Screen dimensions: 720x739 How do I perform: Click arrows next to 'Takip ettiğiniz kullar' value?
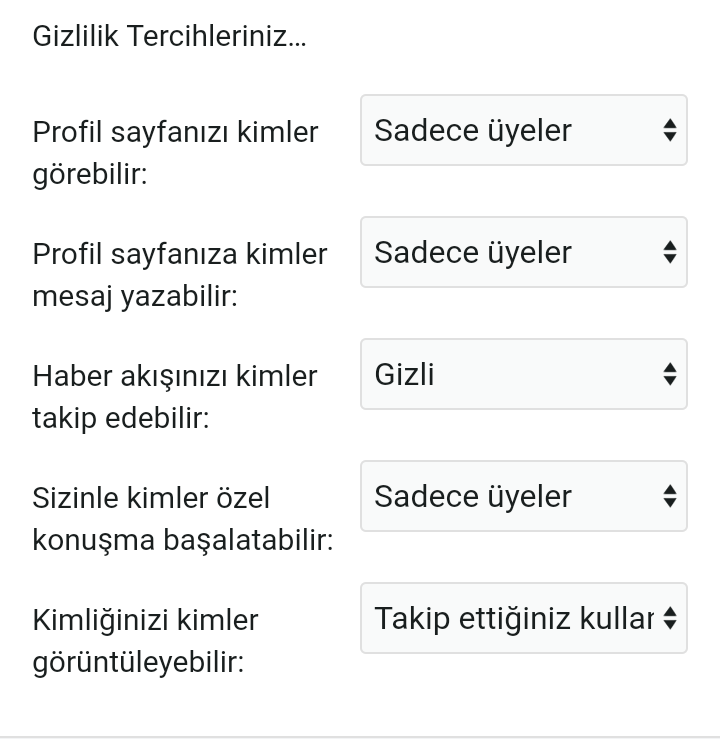[670, 618]
